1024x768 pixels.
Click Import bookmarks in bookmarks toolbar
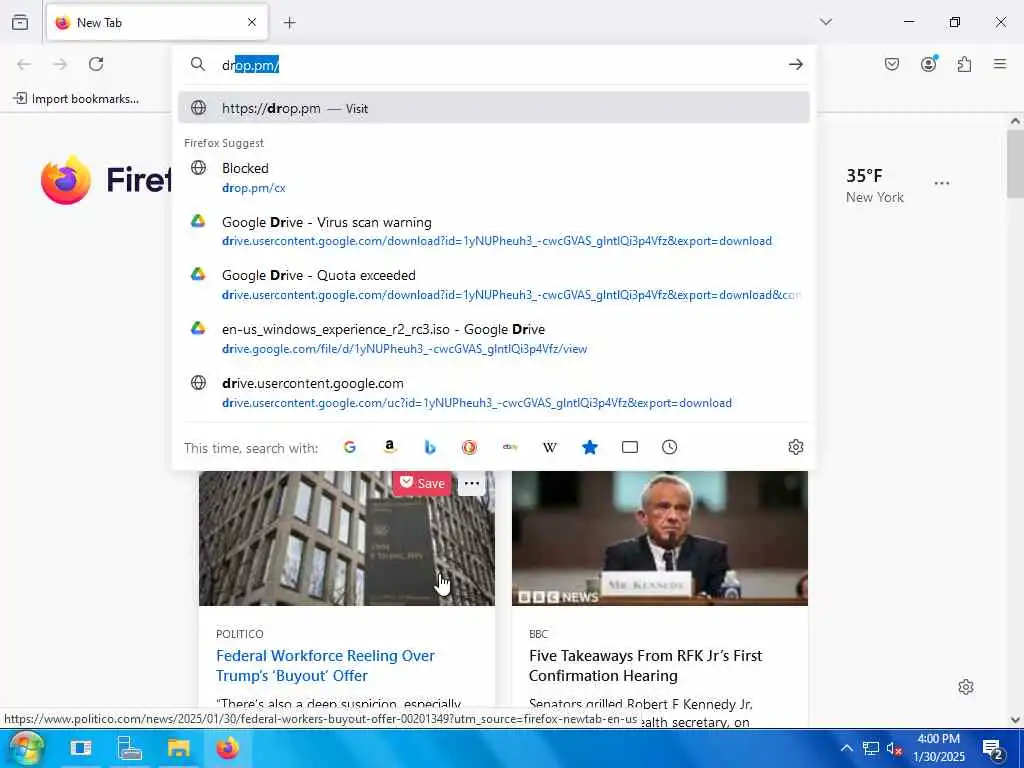[x=76, y=99]
